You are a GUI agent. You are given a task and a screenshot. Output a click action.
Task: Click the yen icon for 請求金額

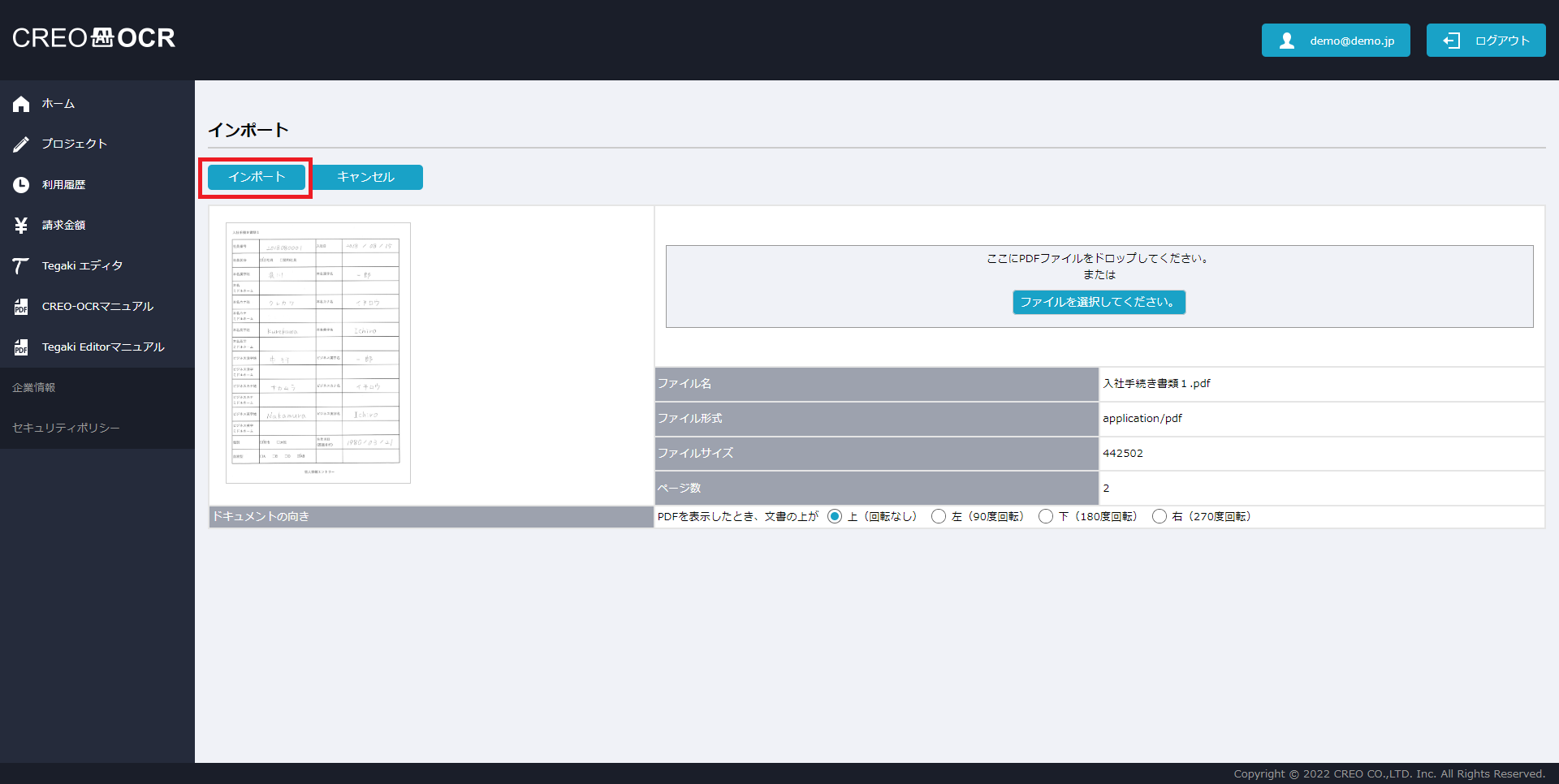tap(21, 226)
